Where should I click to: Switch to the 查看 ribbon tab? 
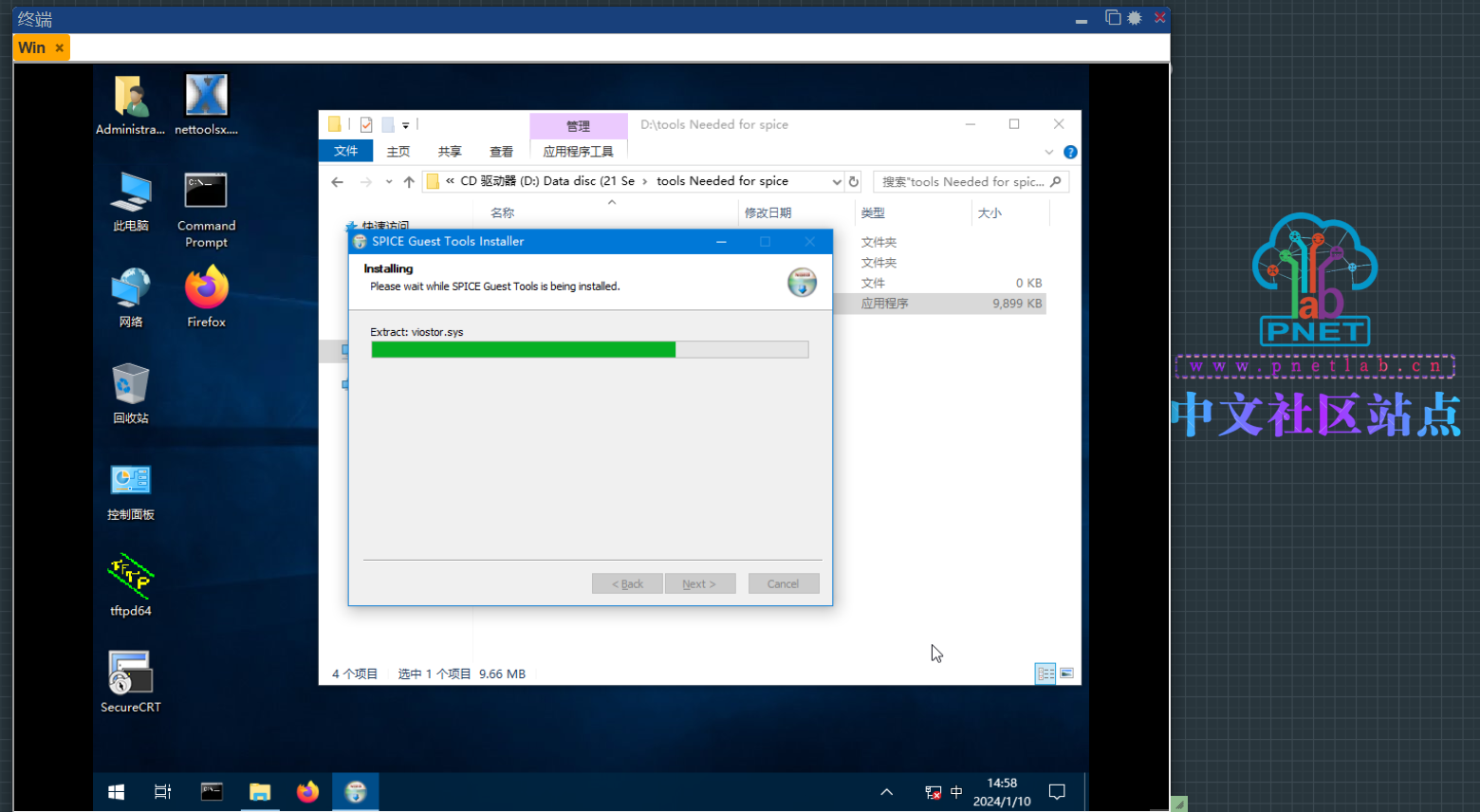501,152
